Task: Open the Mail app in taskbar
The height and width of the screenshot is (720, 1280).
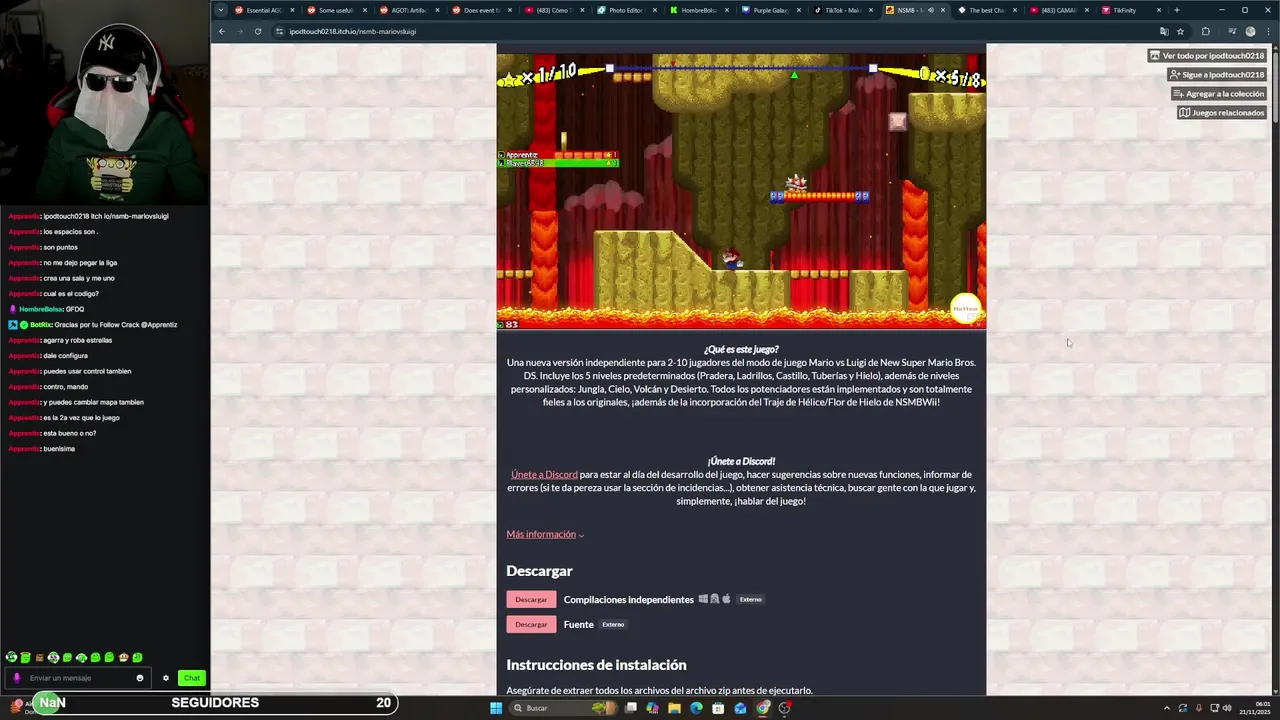Action: (x=740, y=708)
